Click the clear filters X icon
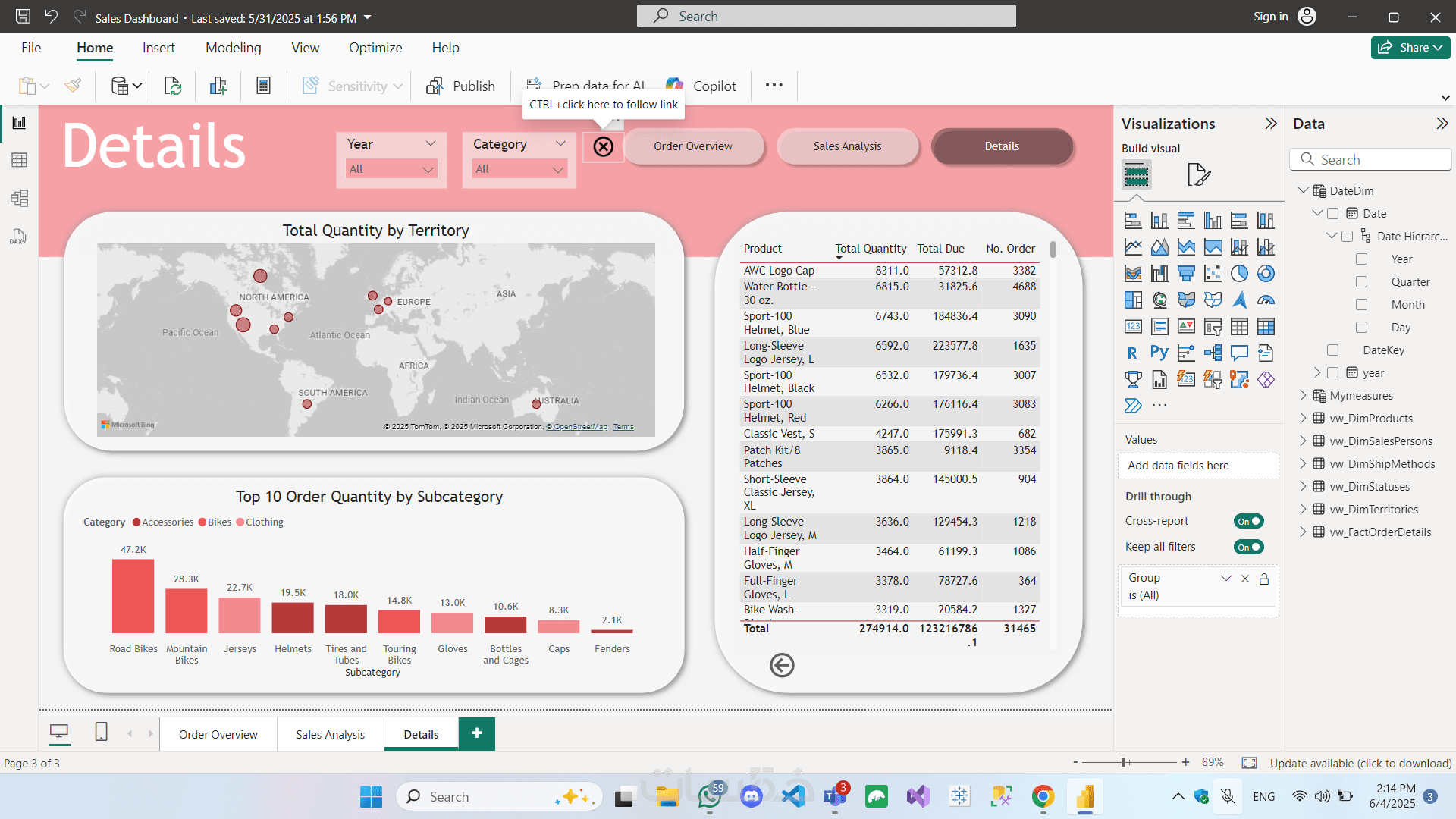This screenshot has height=819, width=1456. (603, 146)
